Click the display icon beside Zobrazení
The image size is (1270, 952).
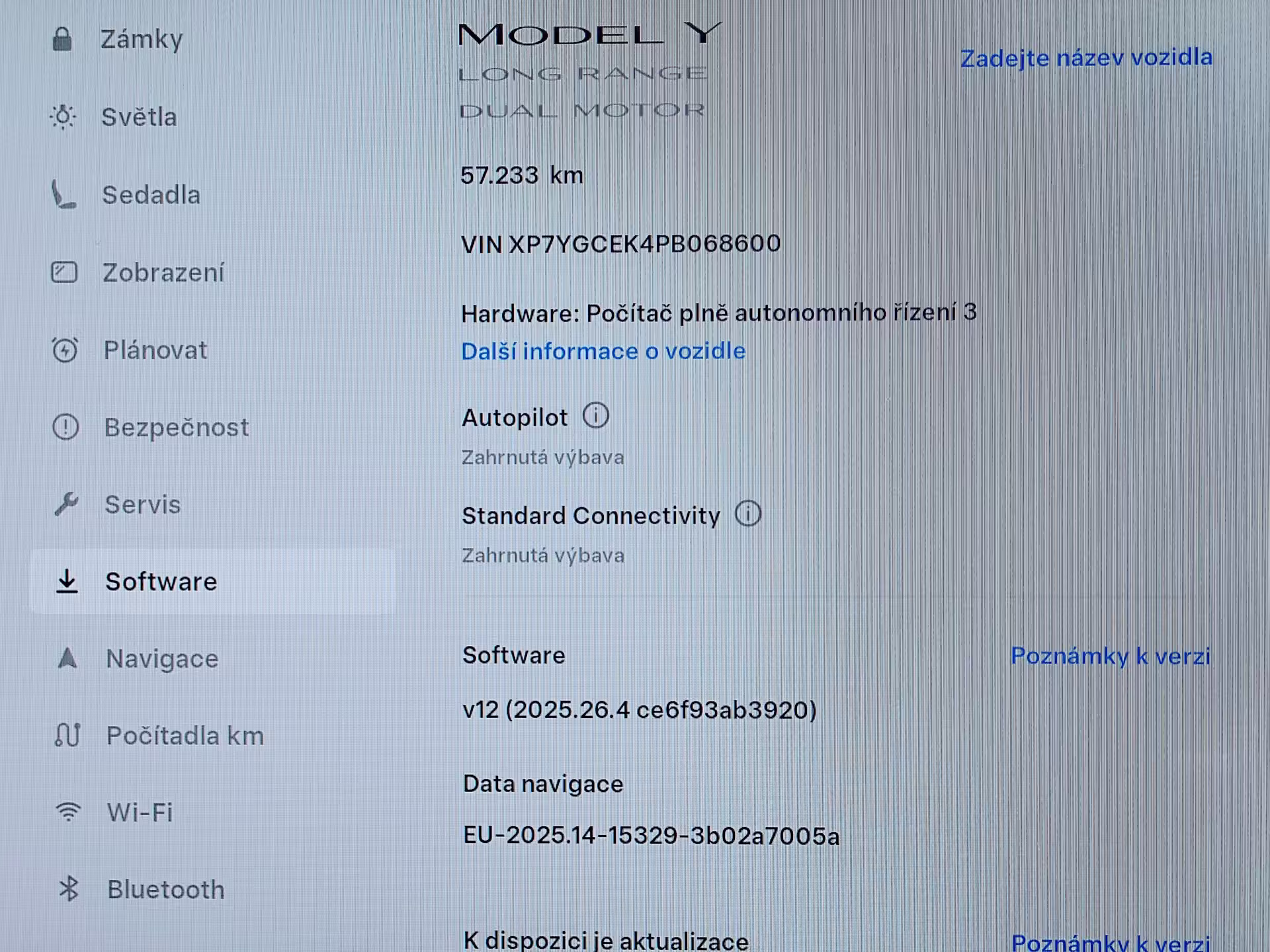64,272
